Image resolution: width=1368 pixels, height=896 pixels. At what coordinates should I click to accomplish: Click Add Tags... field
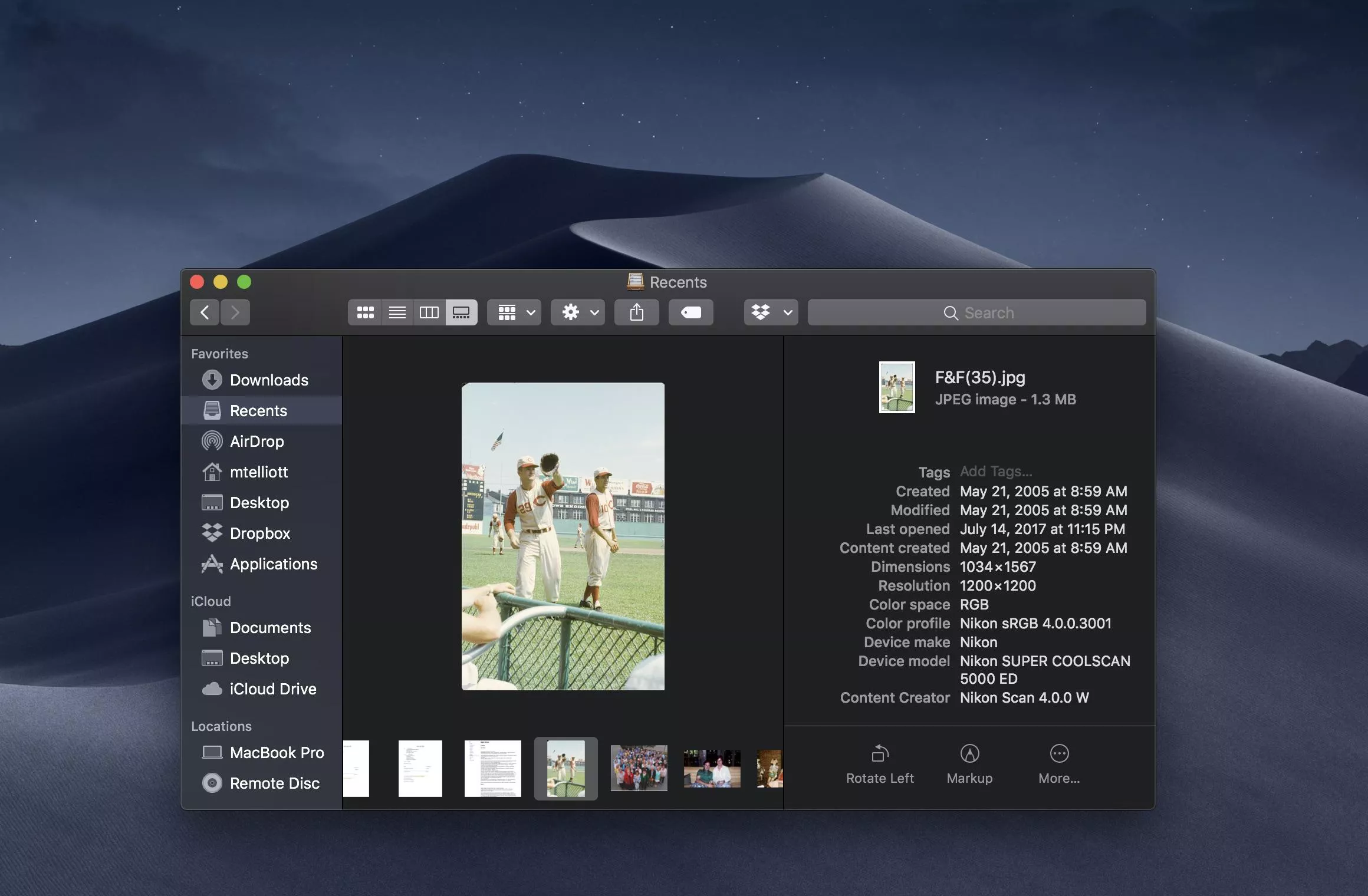coord(996,472)
